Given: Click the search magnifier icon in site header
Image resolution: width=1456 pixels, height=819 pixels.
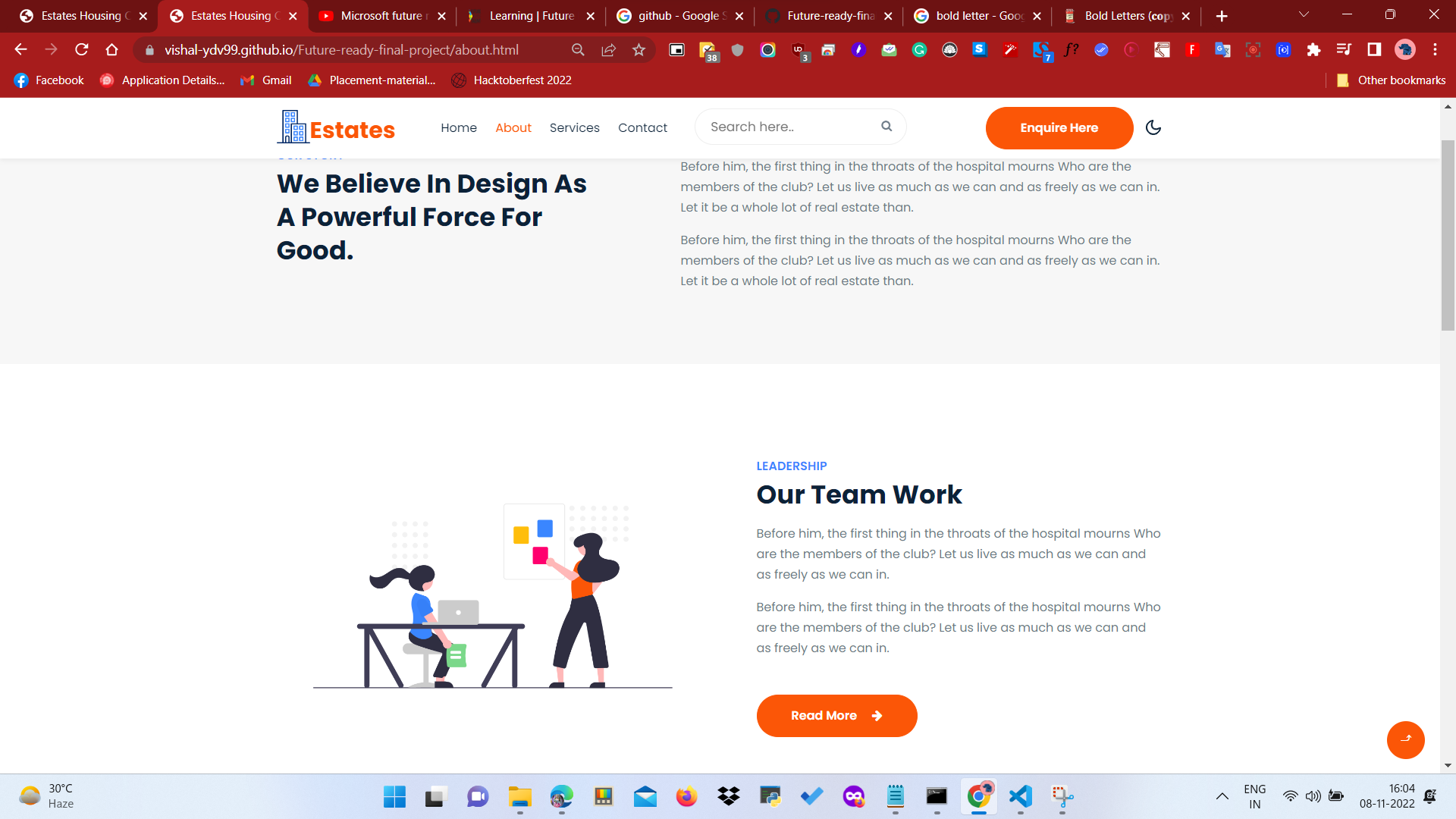Looking at the screenshot, I should click(886, 127).
